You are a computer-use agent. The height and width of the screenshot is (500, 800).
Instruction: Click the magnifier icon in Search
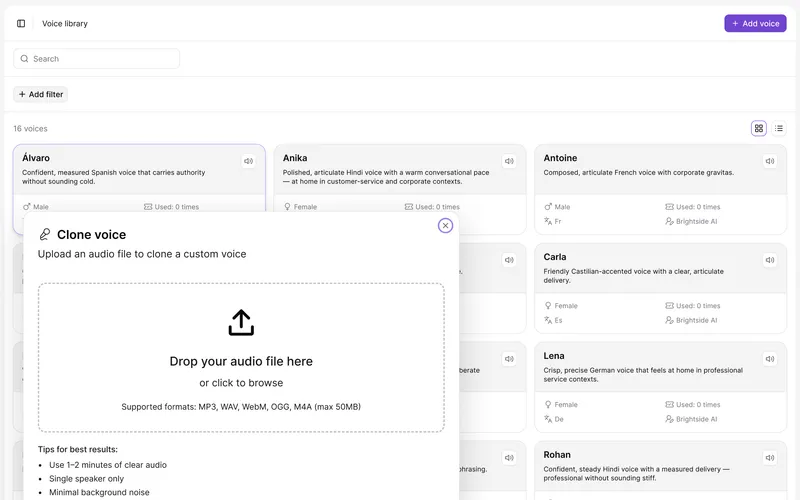(24, 59)
